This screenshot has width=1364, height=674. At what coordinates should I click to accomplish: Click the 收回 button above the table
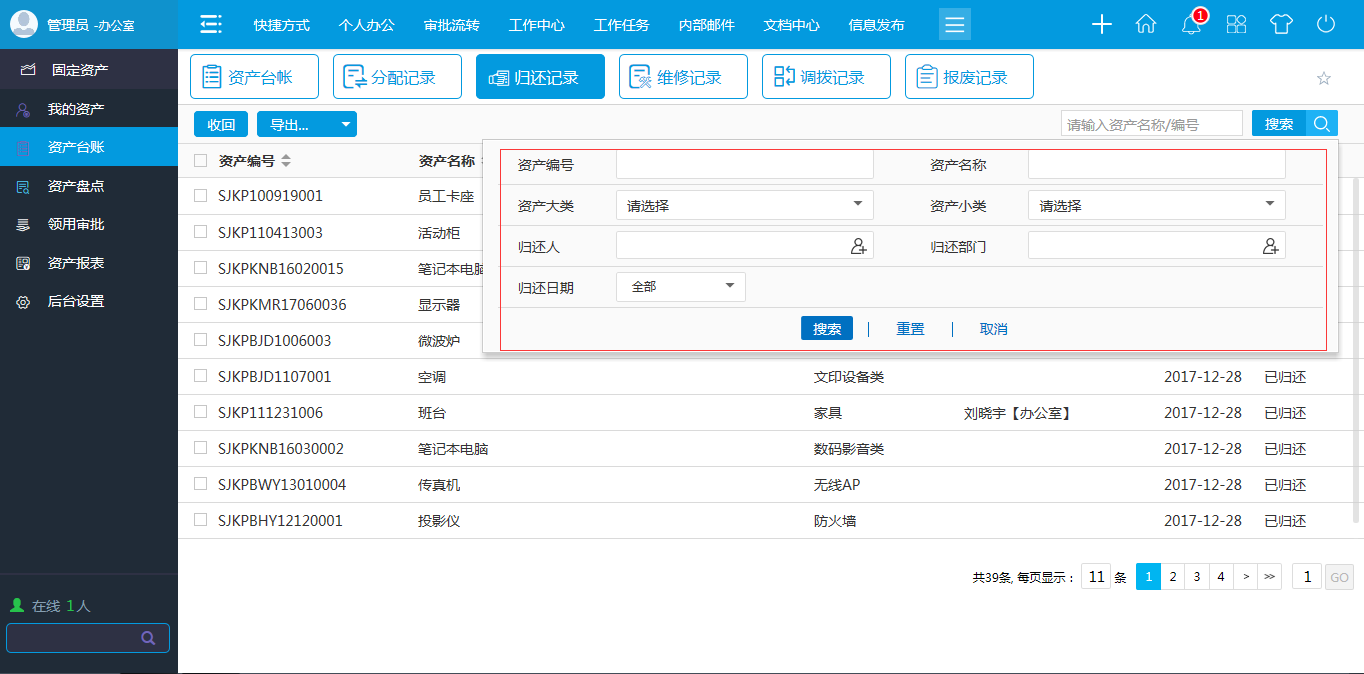tap(220, 124)
